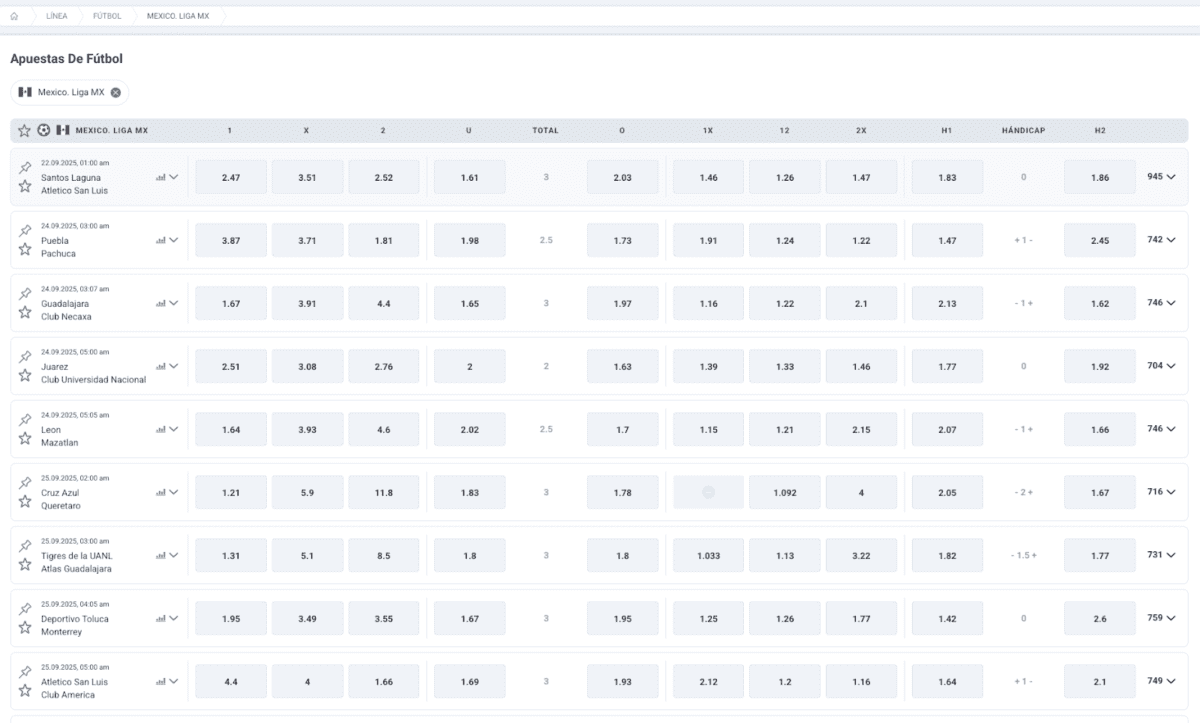Remove the Mexico. Liga MX filter chip
The width and height of the screenshot is (1200, 723).
pos(116,92)
